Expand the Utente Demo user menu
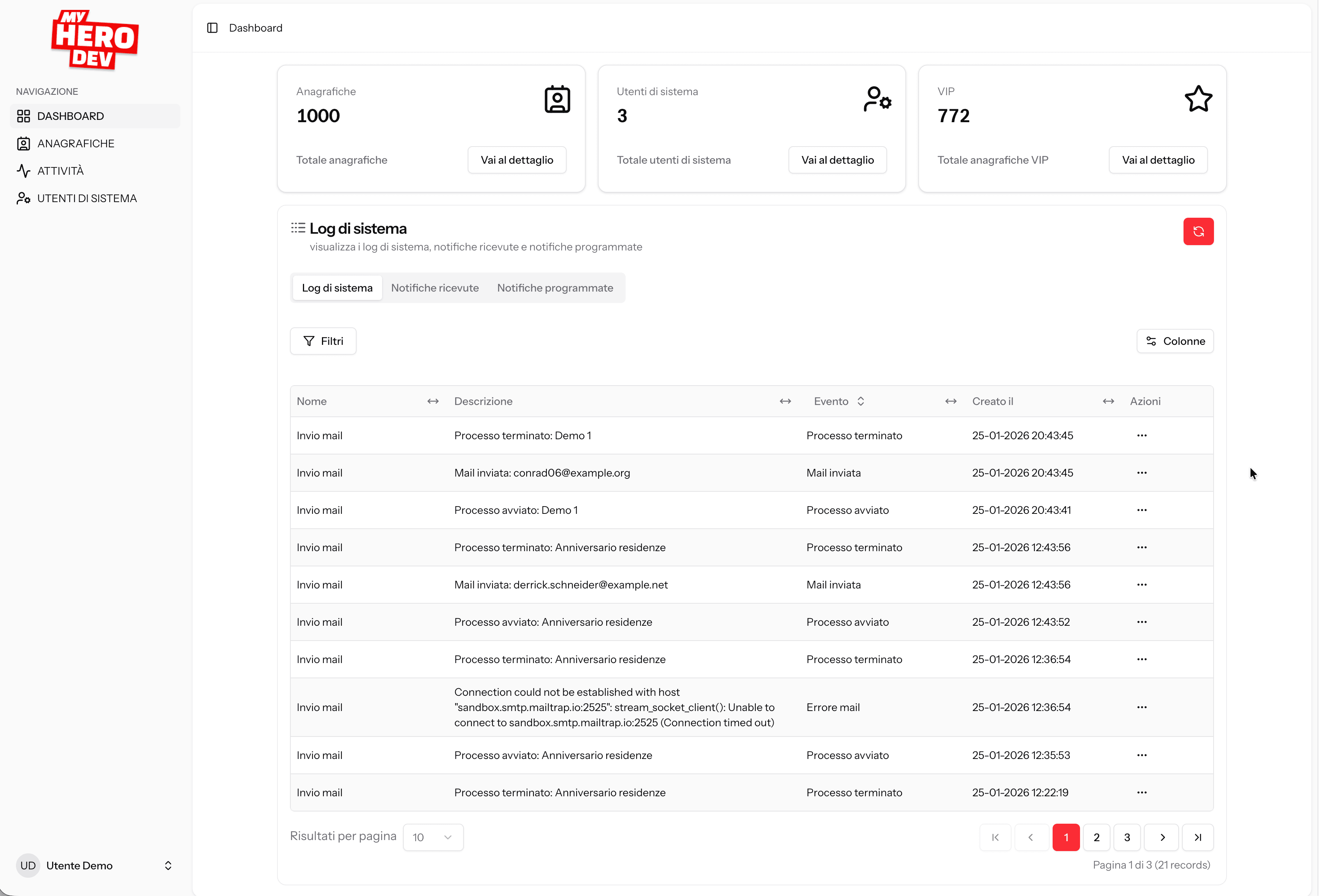The image size is (1319, 896). pyautogui.click(x=95, y=865)
